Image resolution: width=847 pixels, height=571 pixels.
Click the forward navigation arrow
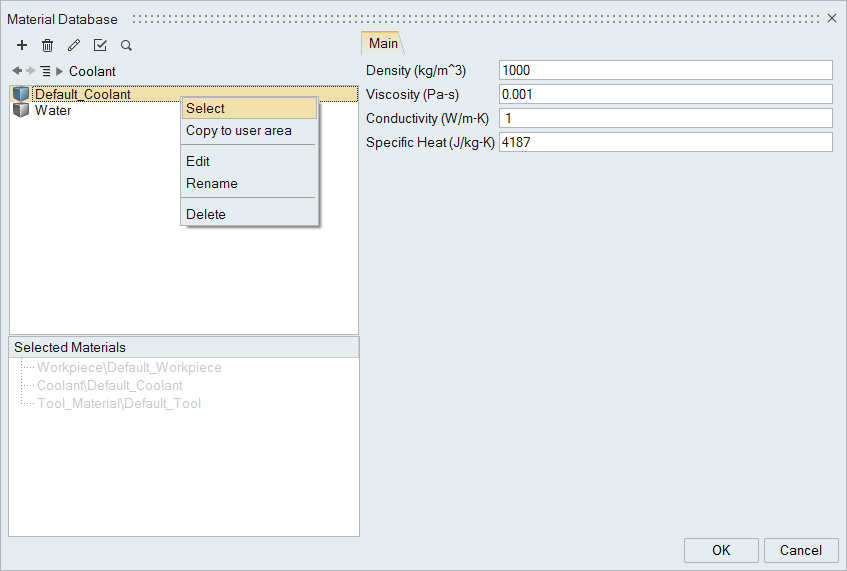31,71
